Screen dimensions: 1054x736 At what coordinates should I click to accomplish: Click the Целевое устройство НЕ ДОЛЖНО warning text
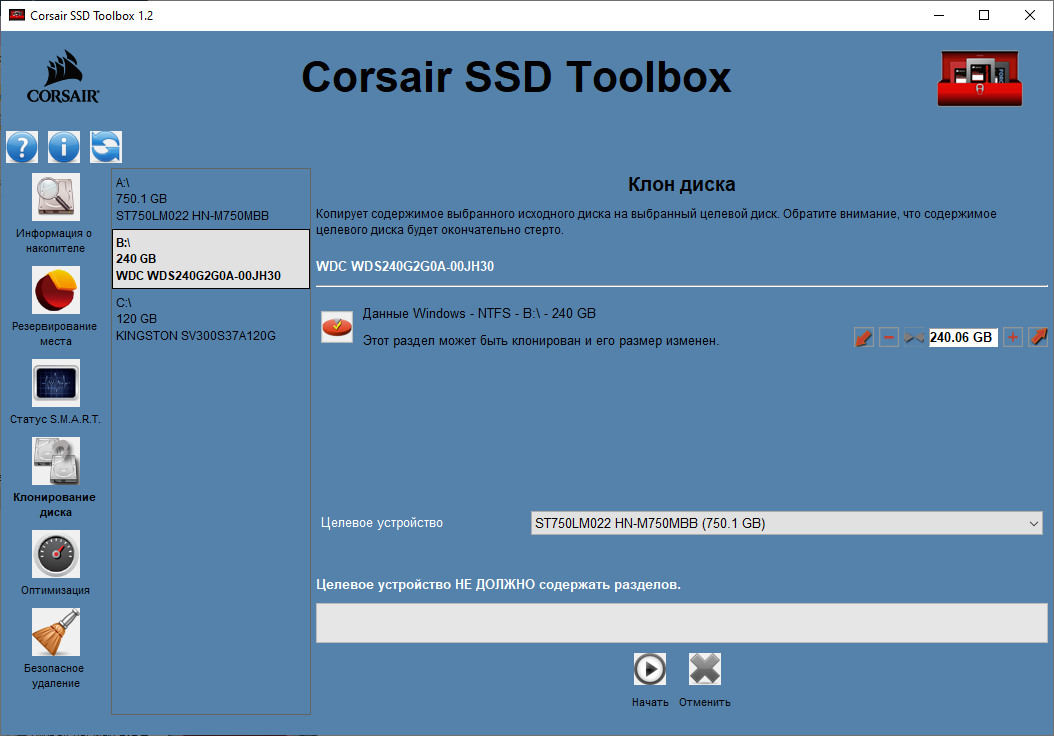(498, 584)
